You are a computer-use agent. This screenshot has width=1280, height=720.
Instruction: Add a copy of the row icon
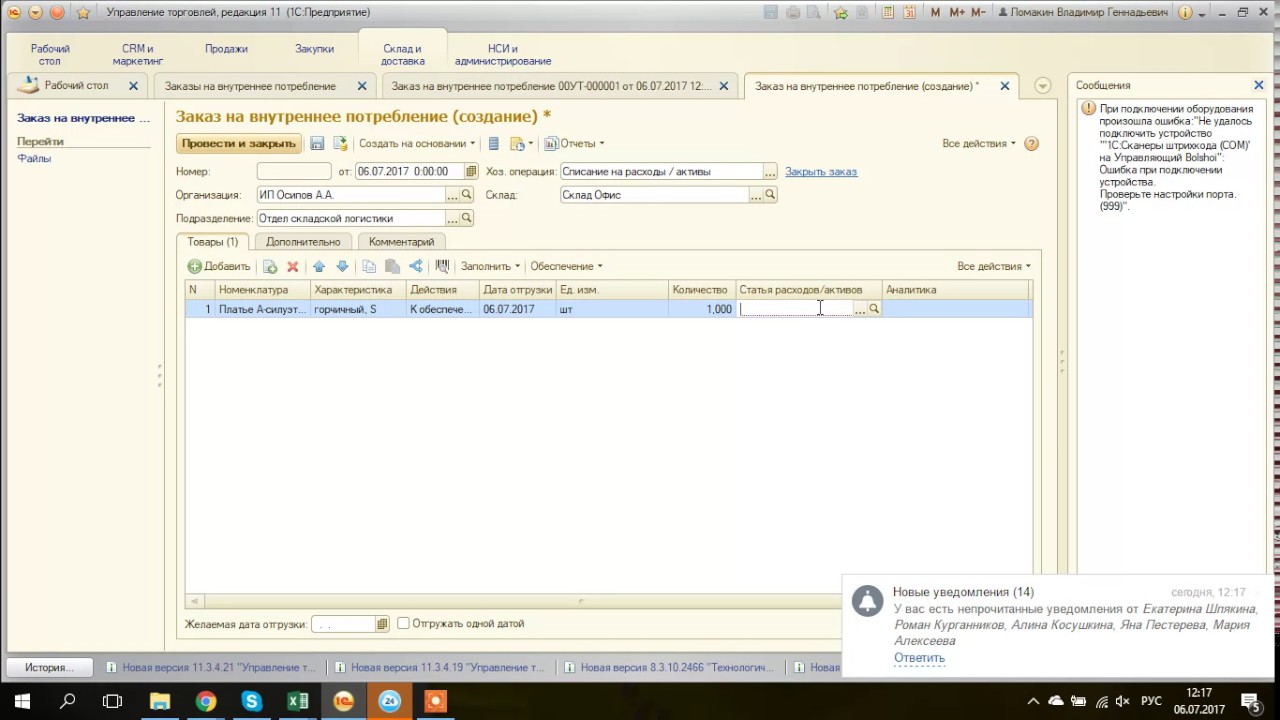[x=270, y=266]
